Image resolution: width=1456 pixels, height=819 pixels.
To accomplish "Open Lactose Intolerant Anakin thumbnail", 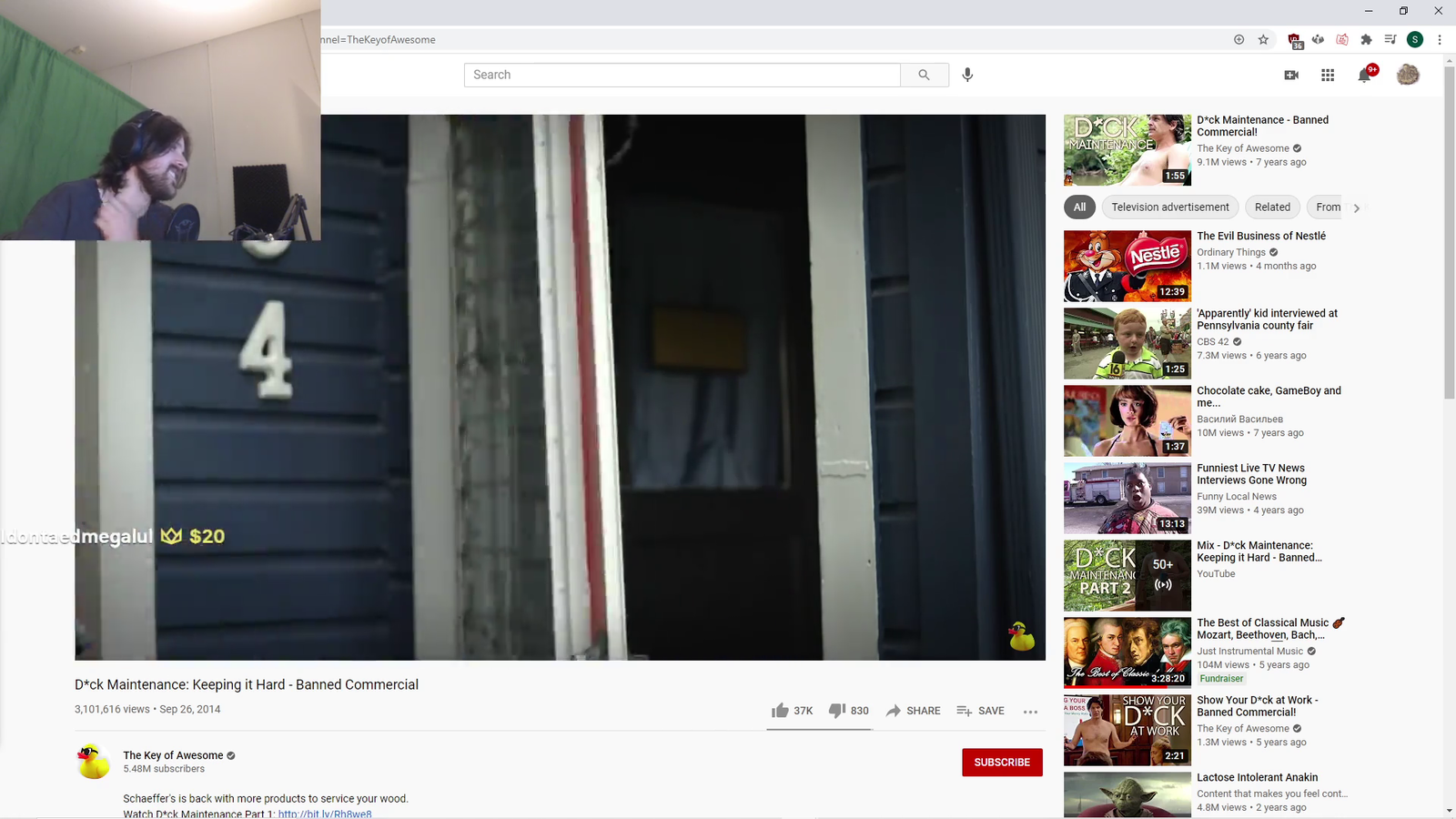I will click(x=1127, y=794).
